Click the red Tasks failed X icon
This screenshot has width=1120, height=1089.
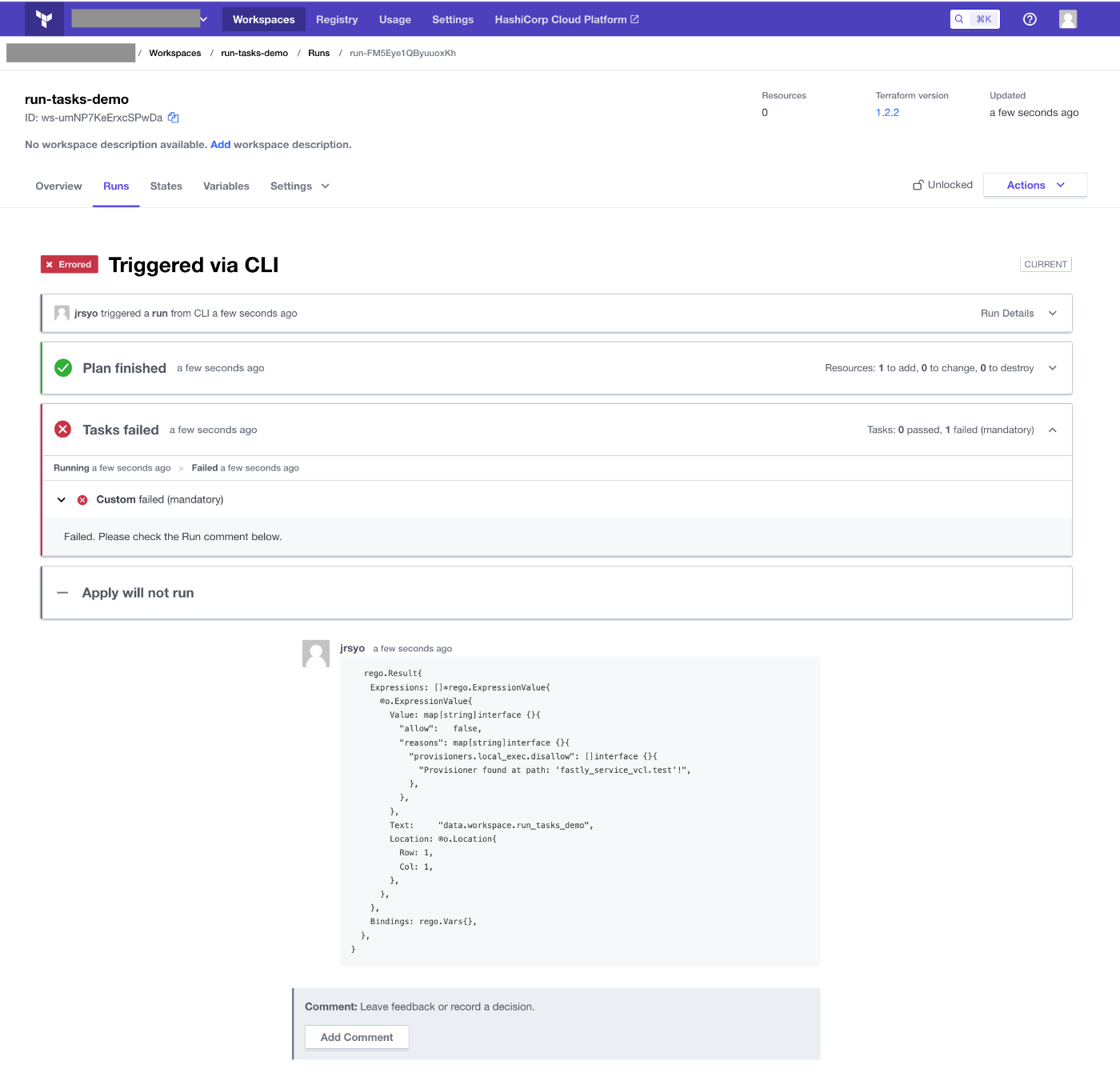click(x=63, y=430)
